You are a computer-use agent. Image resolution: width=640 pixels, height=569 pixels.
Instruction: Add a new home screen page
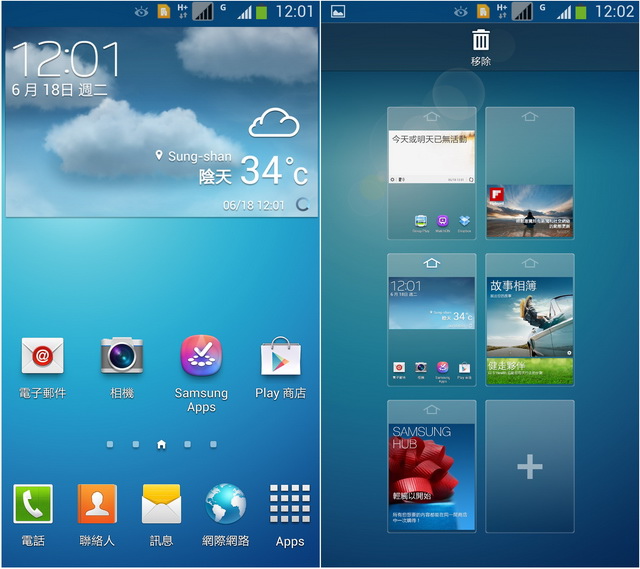point(530,467)
